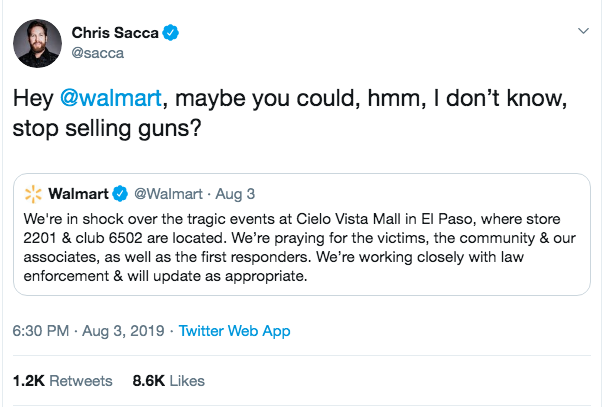Open the bold Walmart name in quoted tweet
The image size is (605, 407).
click(78, 191)
